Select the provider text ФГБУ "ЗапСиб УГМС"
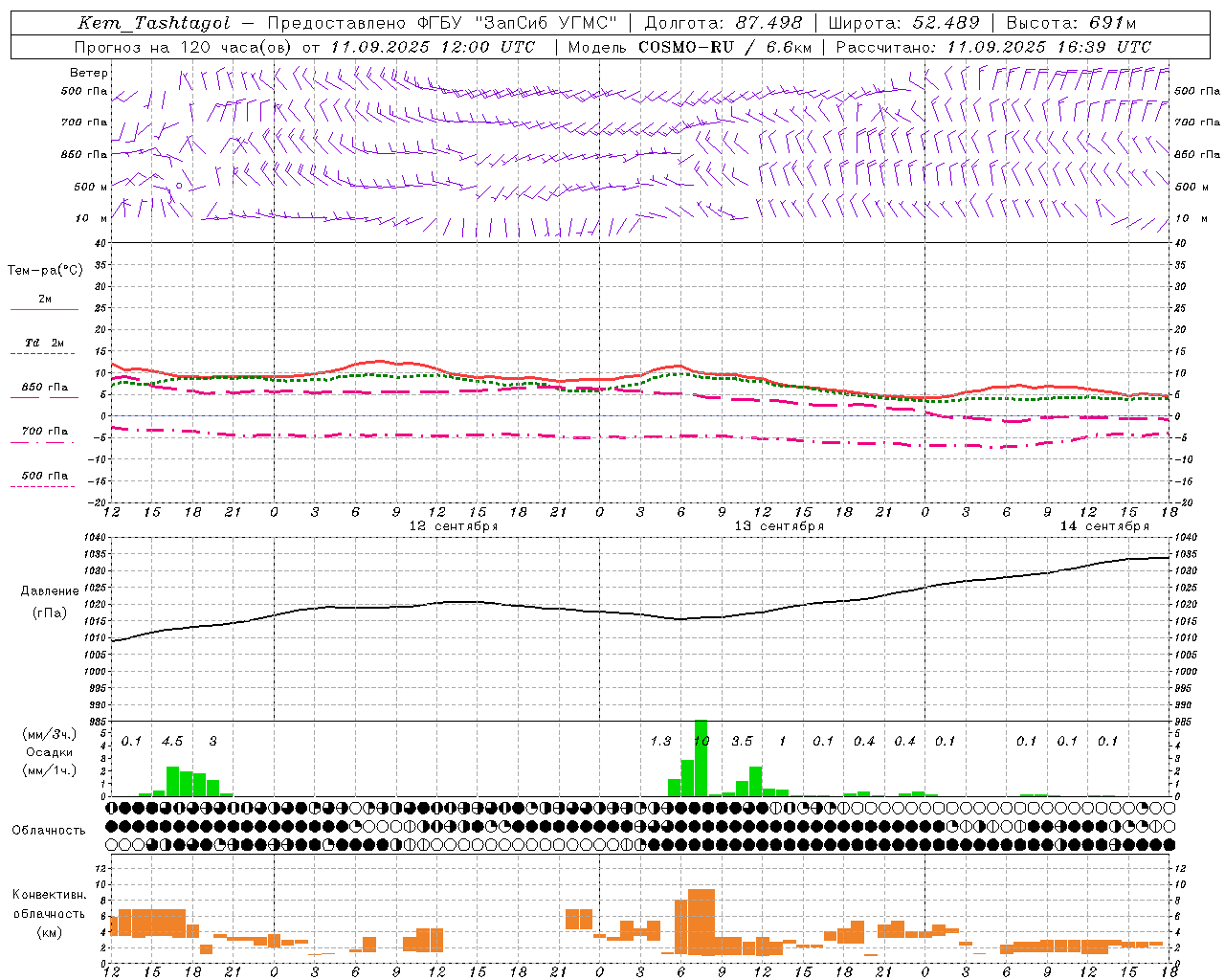 click(x=517, y=23)
